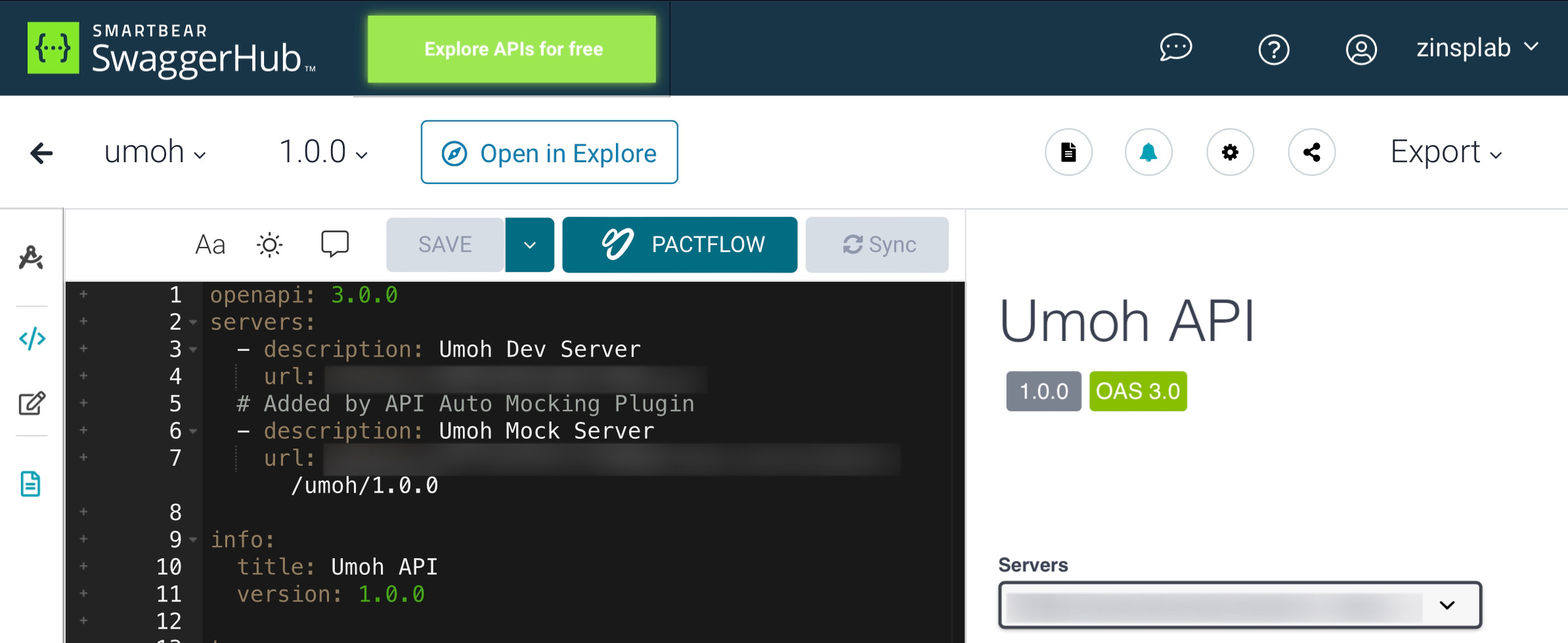Toggle editor light/dark theme sun icon
Screen dimensions: 1568x643
click(x=269, y=245)
